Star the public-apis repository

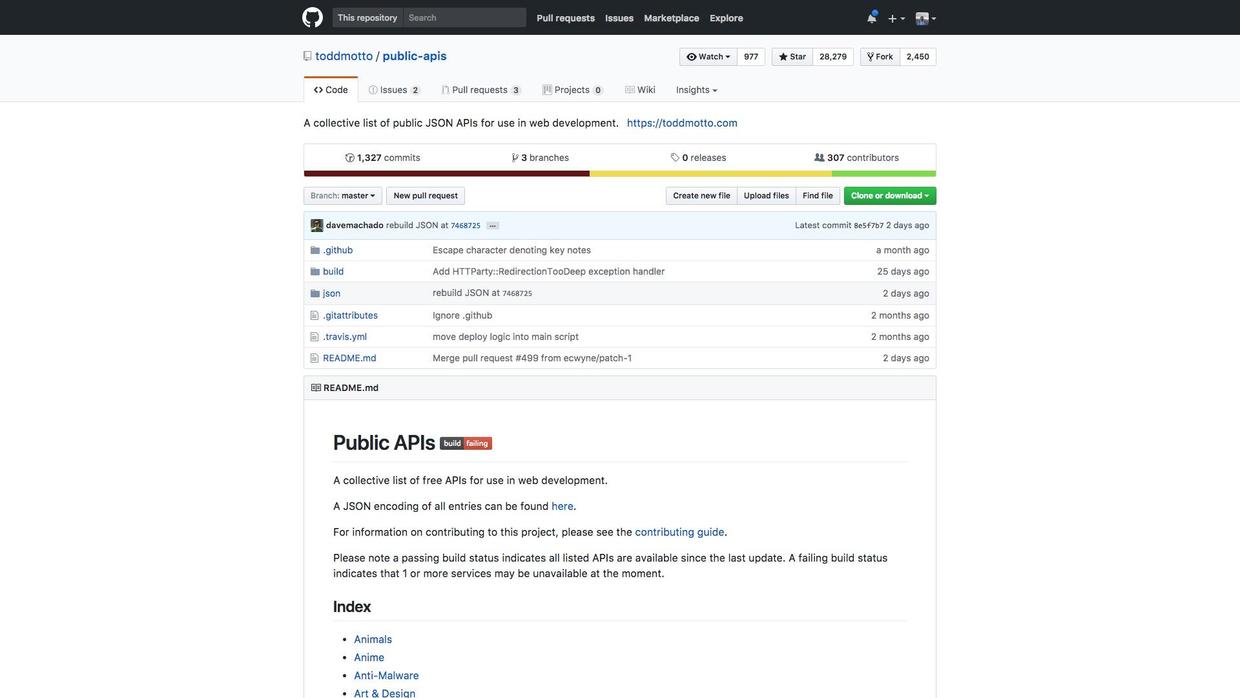tap(792, 57)
